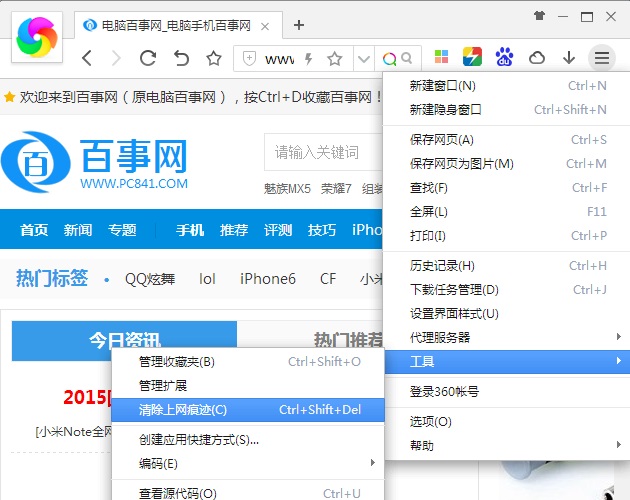
Task: Click the CF hot tag
Action: tap(328, 279)
